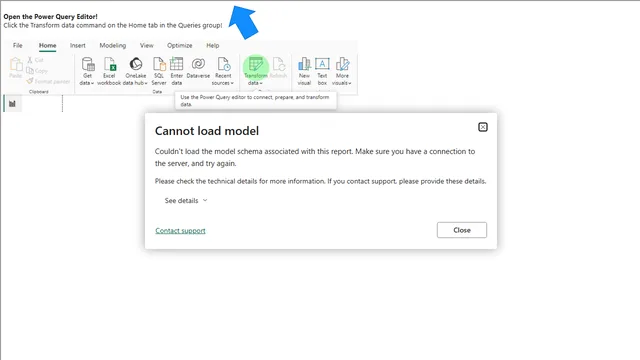Expand See details in error dialog
Viewport: 640px width, 360px height.
click(x=186, y=200)
